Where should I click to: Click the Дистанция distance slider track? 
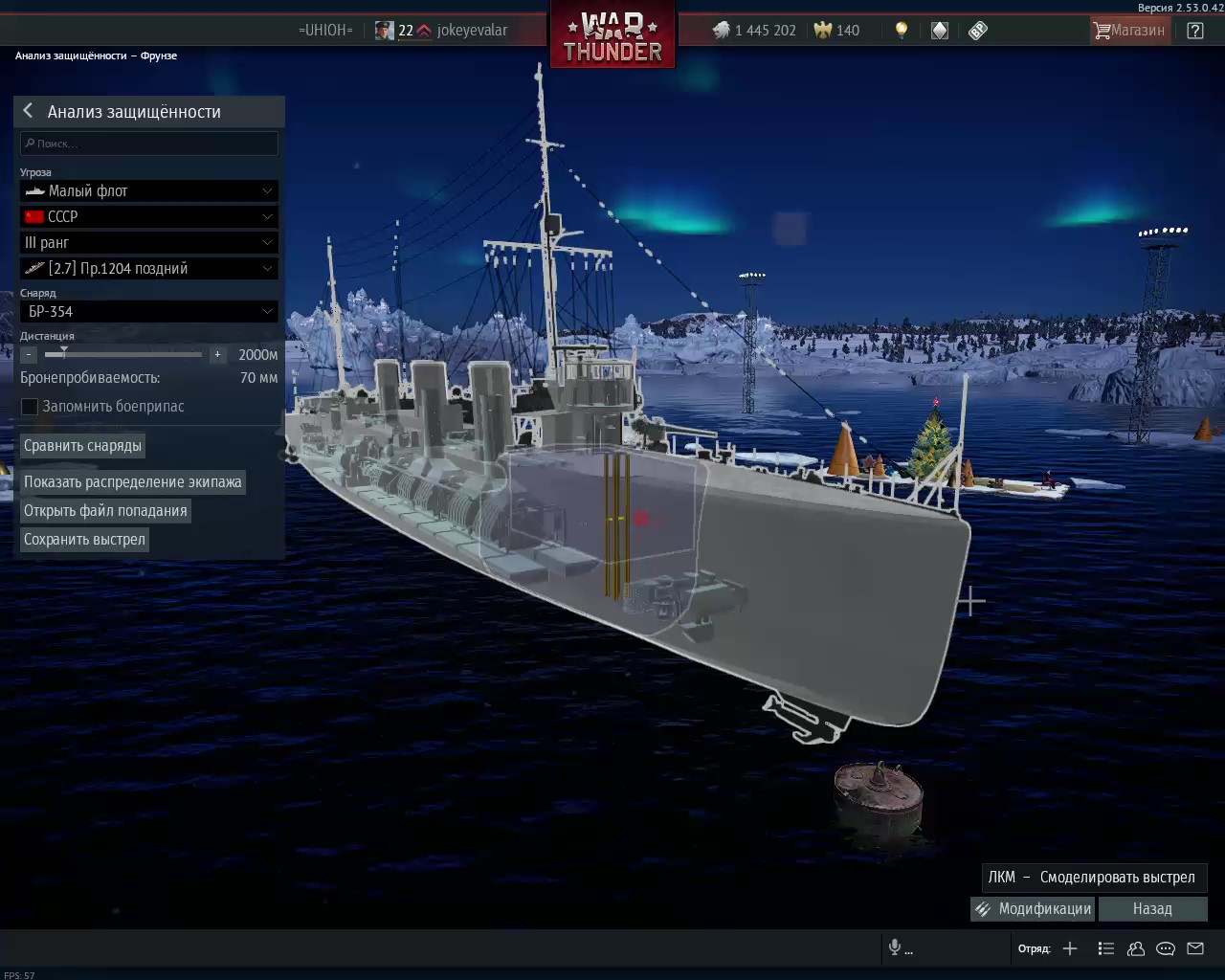tap(123, 355)
